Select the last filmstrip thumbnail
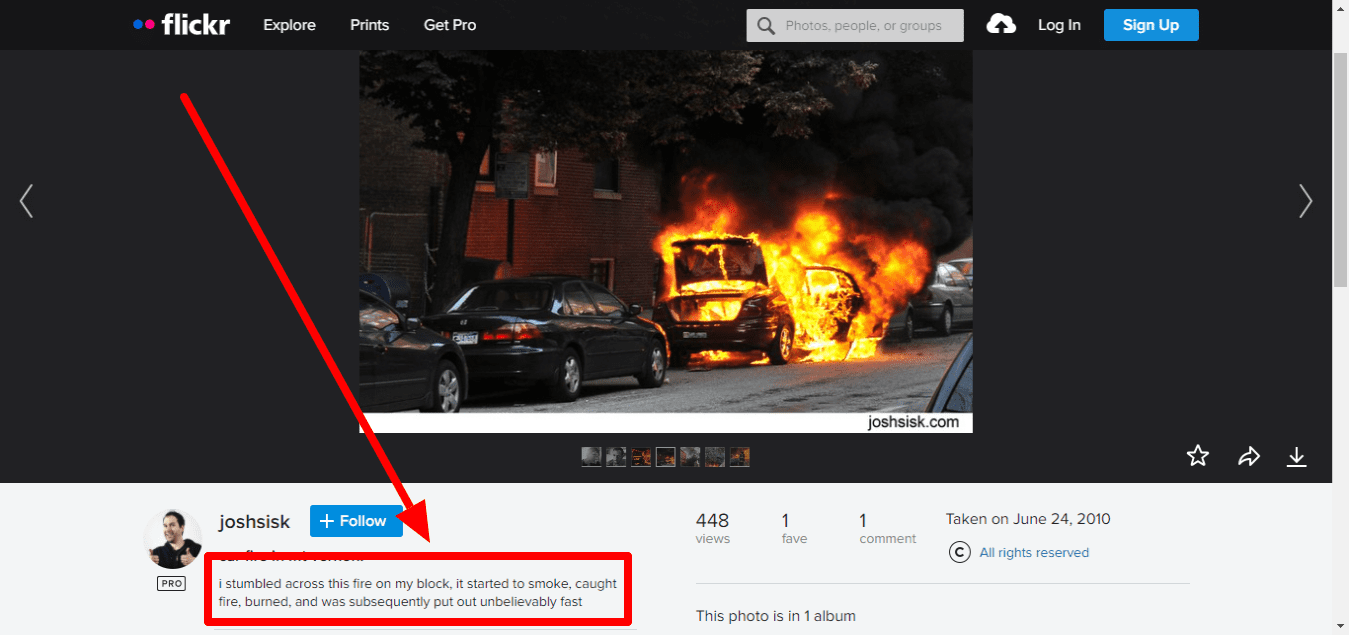1349x635 pixels. (x=739, y=457)
